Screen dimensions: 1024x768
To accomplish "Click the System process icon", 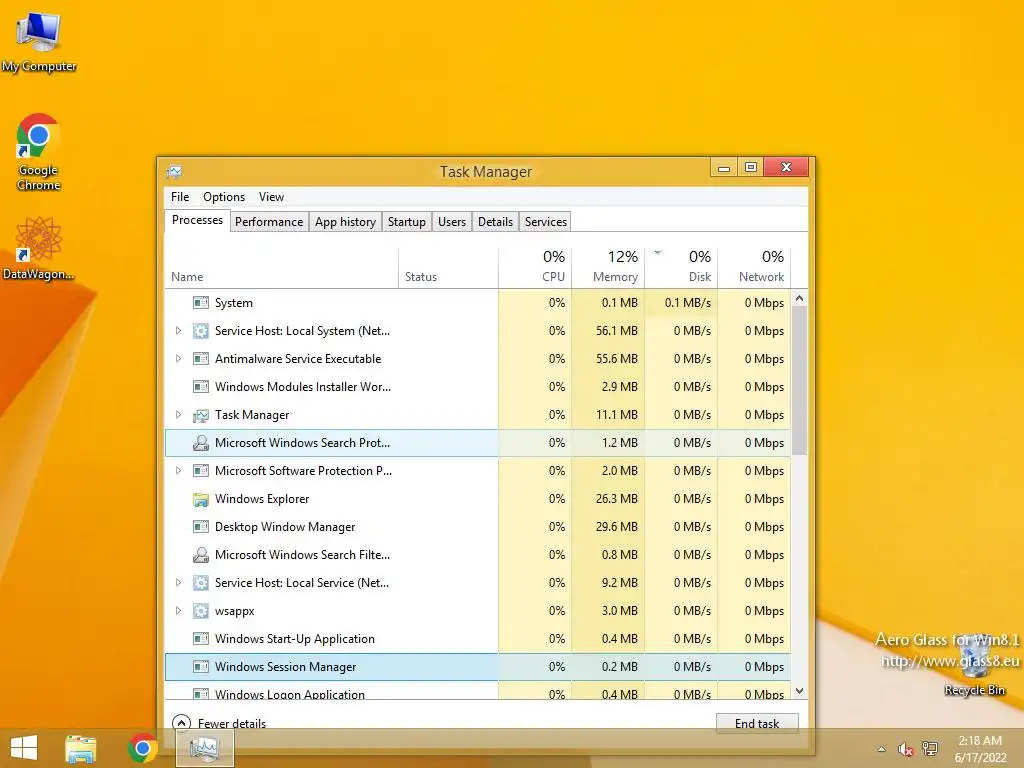I will (200, 302).
